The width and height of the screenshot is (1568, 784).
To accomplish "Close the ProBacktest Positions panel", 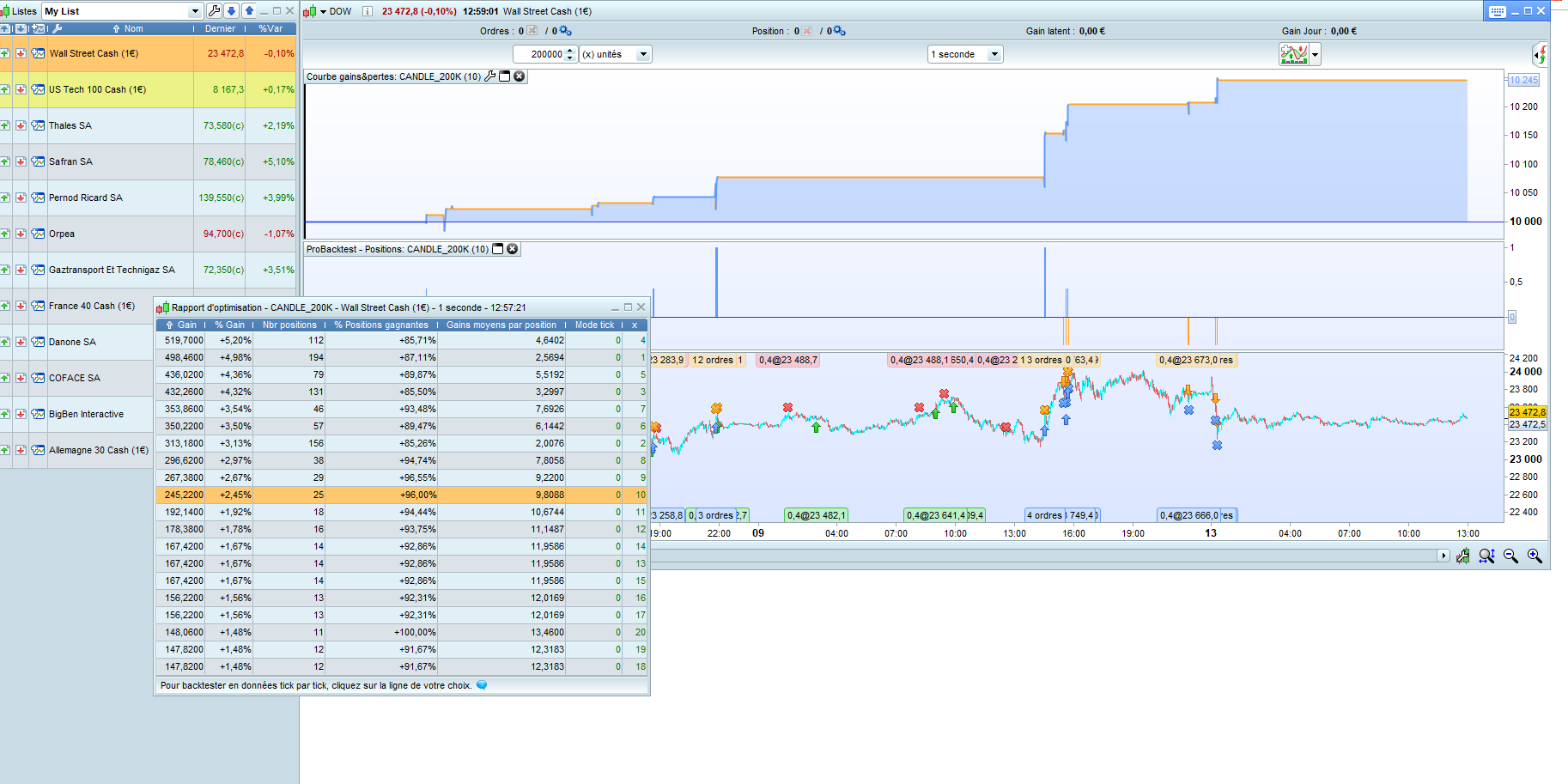I will [x=513, y=249].
